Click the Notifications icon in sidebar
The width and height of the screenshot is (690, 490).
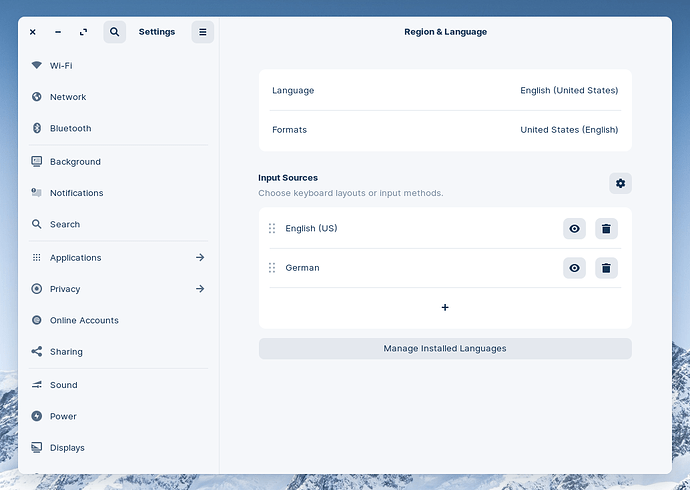pyautogui.click(x=37, y=193)
